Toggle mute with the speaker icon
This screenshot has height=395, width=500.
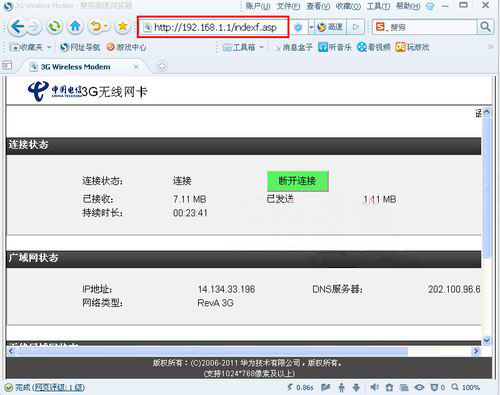click(x=374, y=387)
